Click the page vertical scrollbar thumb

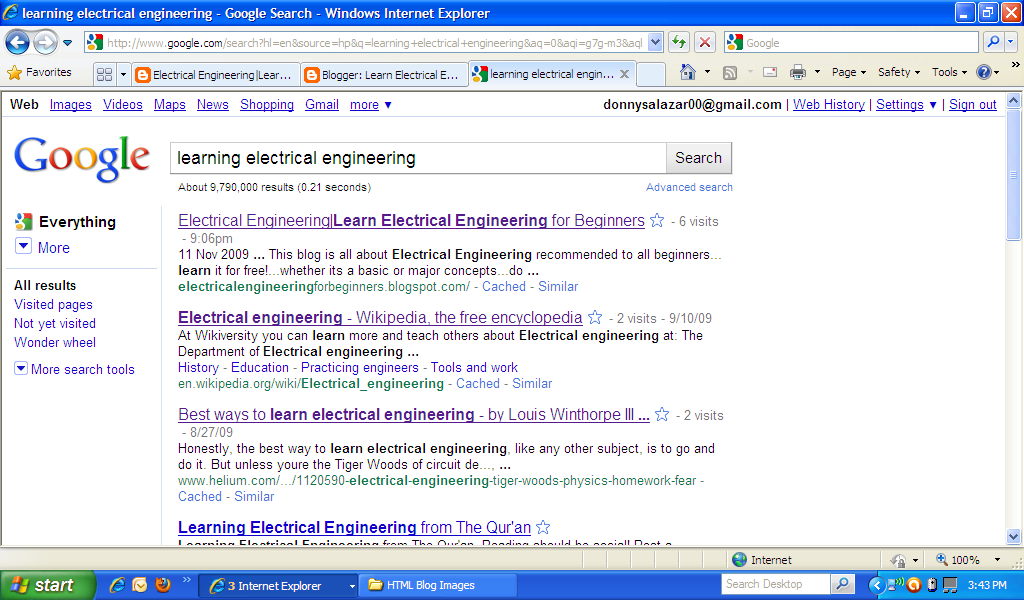tap(1013, 175)
